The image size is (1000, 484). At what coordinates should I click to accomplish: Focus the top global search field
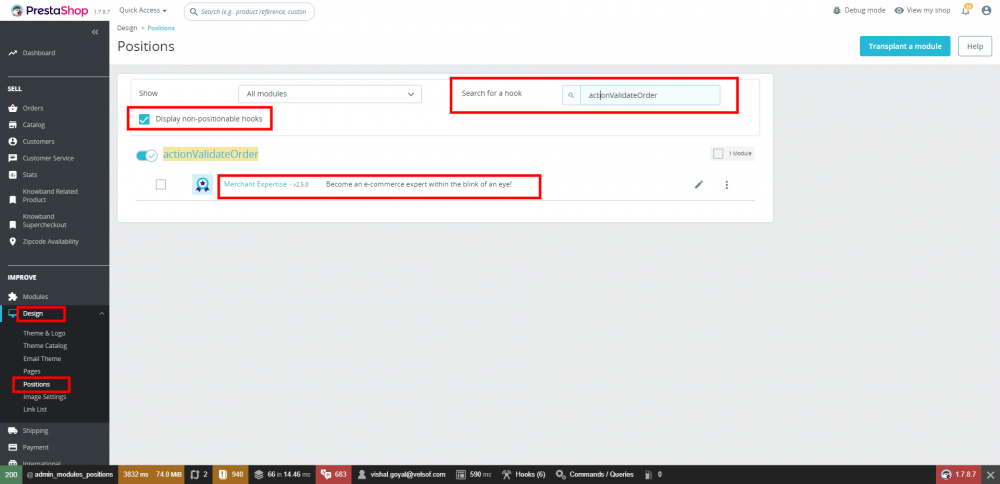tap(249, 11)
